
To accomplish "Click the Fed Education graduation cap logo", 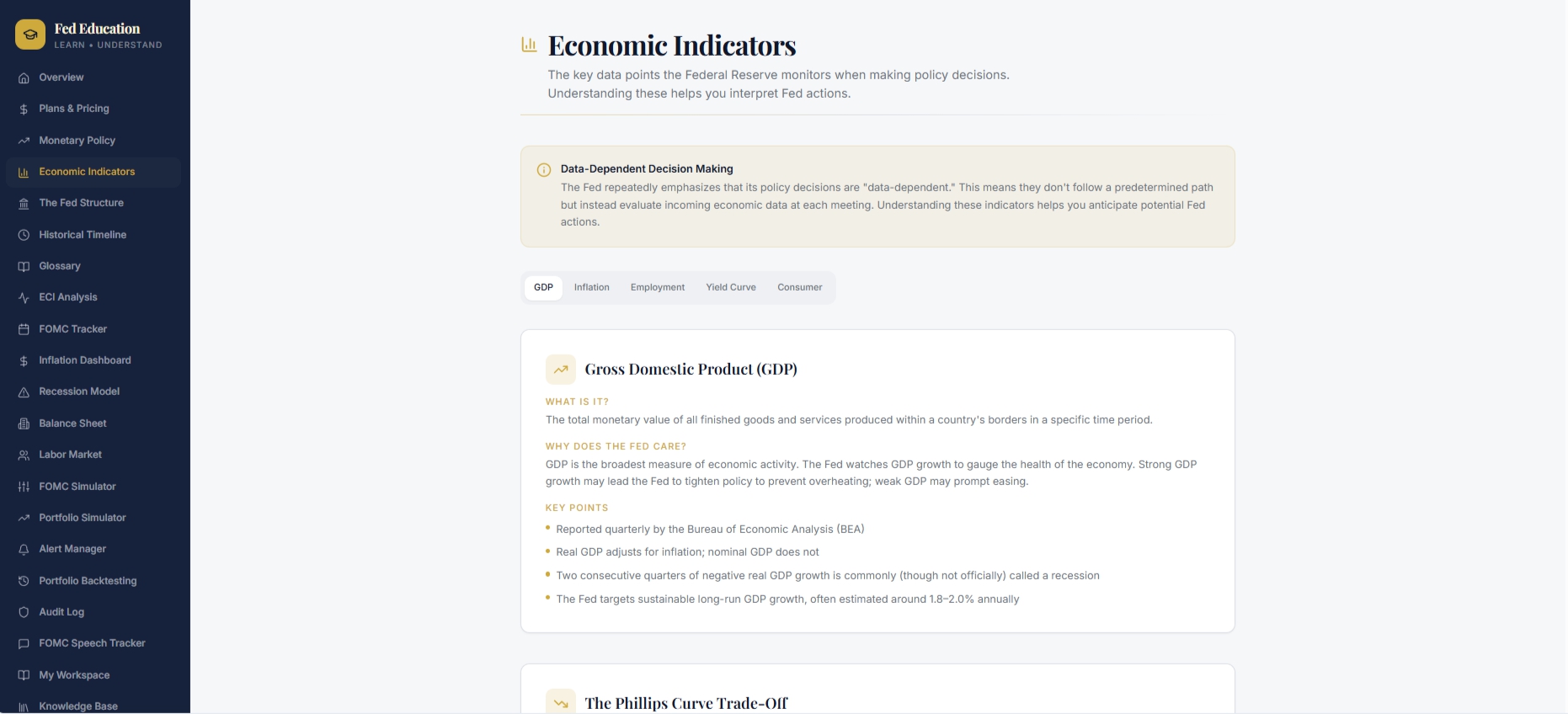I will click(x=30, y=35).
